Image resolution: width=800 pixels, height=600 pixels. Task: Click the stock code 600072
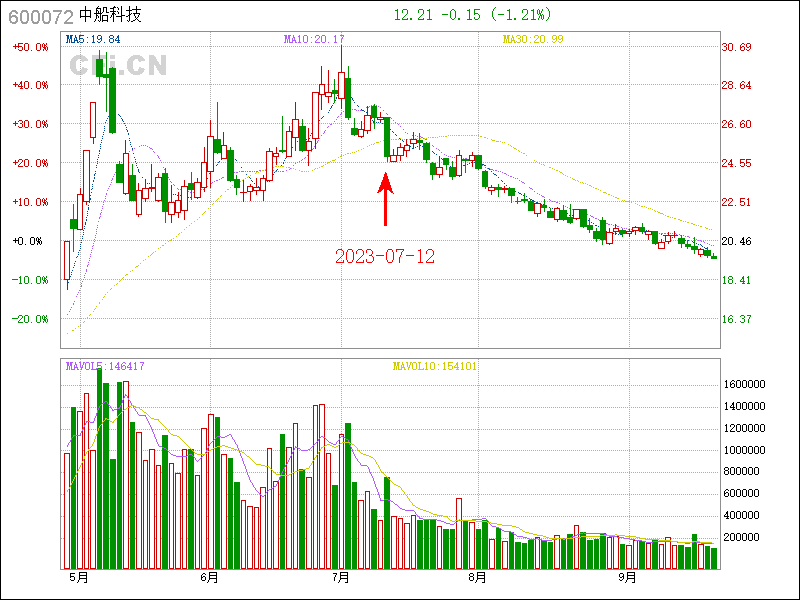40,16
